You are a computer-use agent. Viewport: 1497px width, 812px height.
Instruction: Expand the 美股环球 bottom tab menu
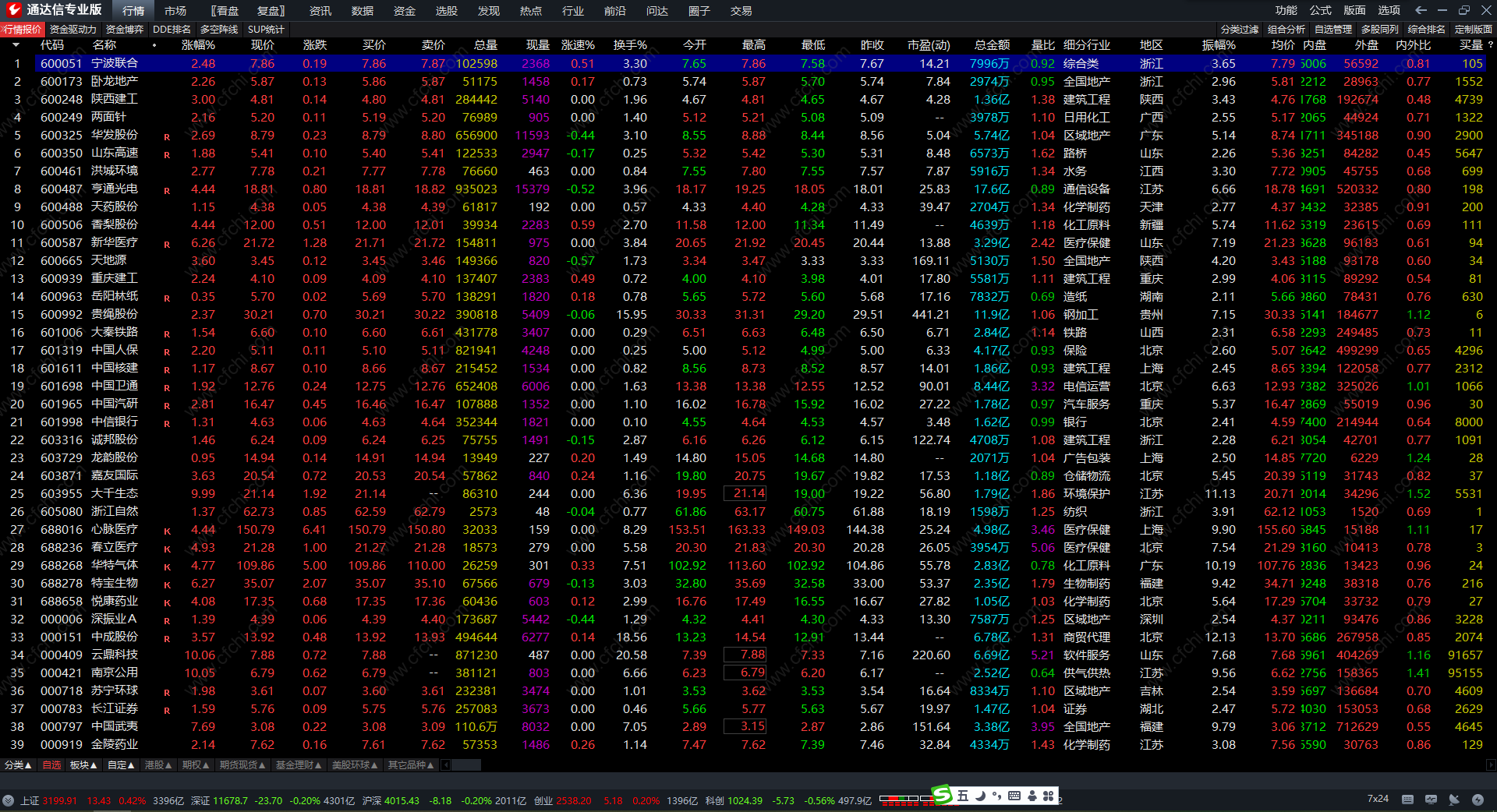point(355,765)
